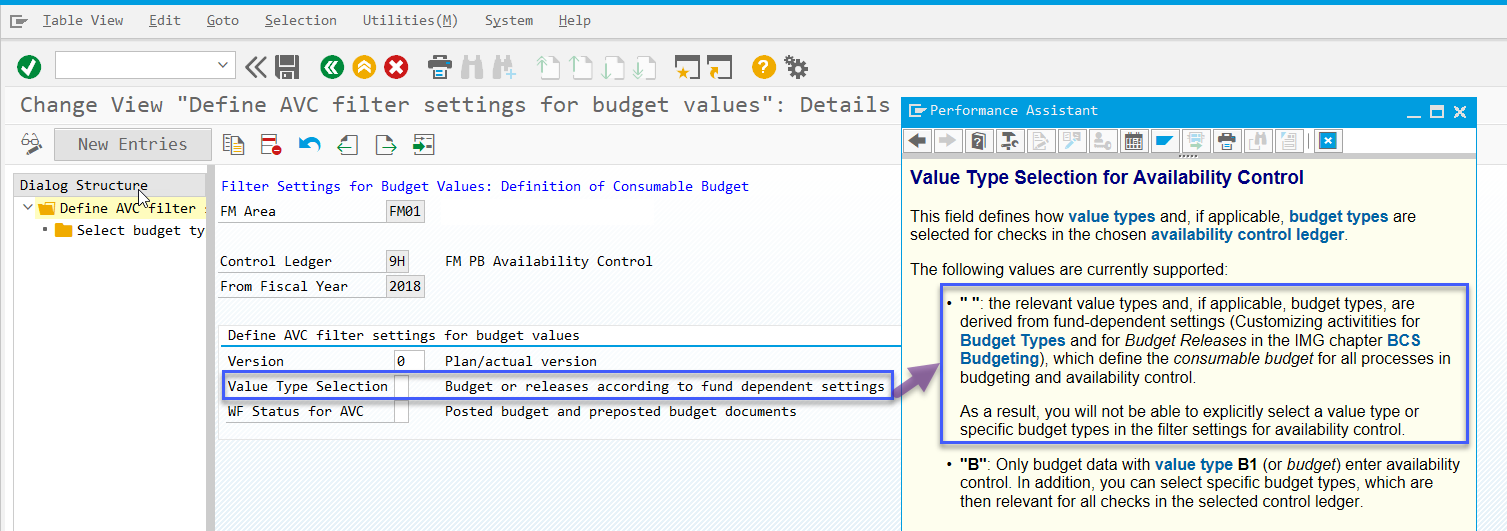
Task: Open the first 'value types' link
Action: [1111, 216]
